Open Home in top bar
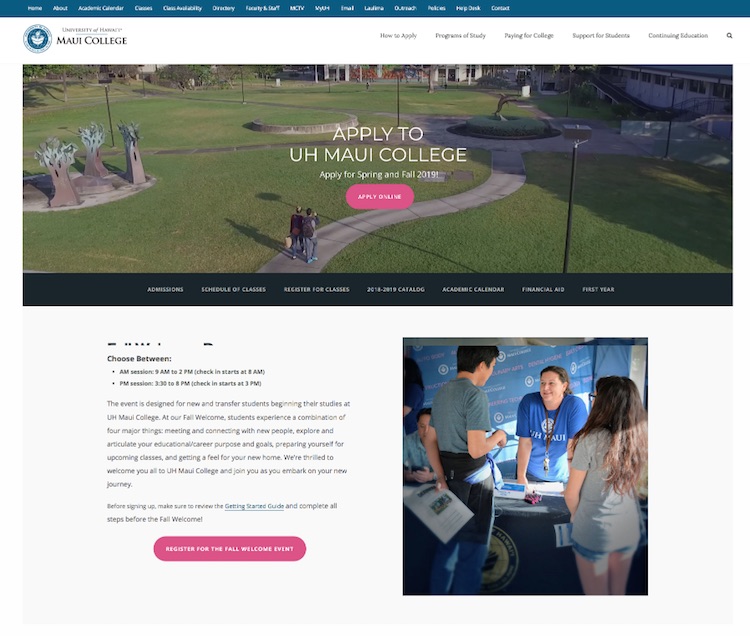 click(x=35, y=8)
